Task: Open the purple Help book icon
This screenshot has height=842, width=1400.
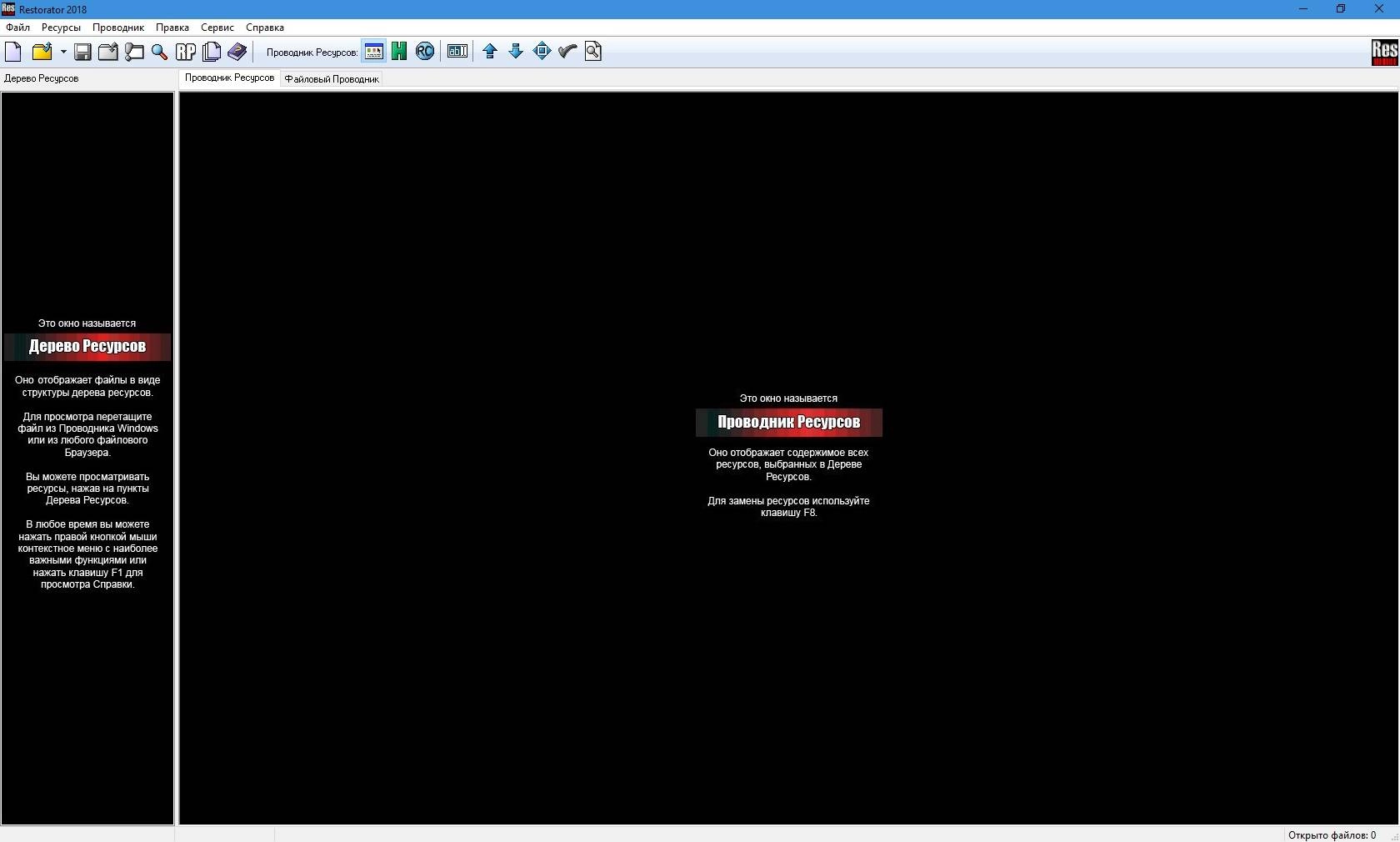Action: [x=237, y=52]
